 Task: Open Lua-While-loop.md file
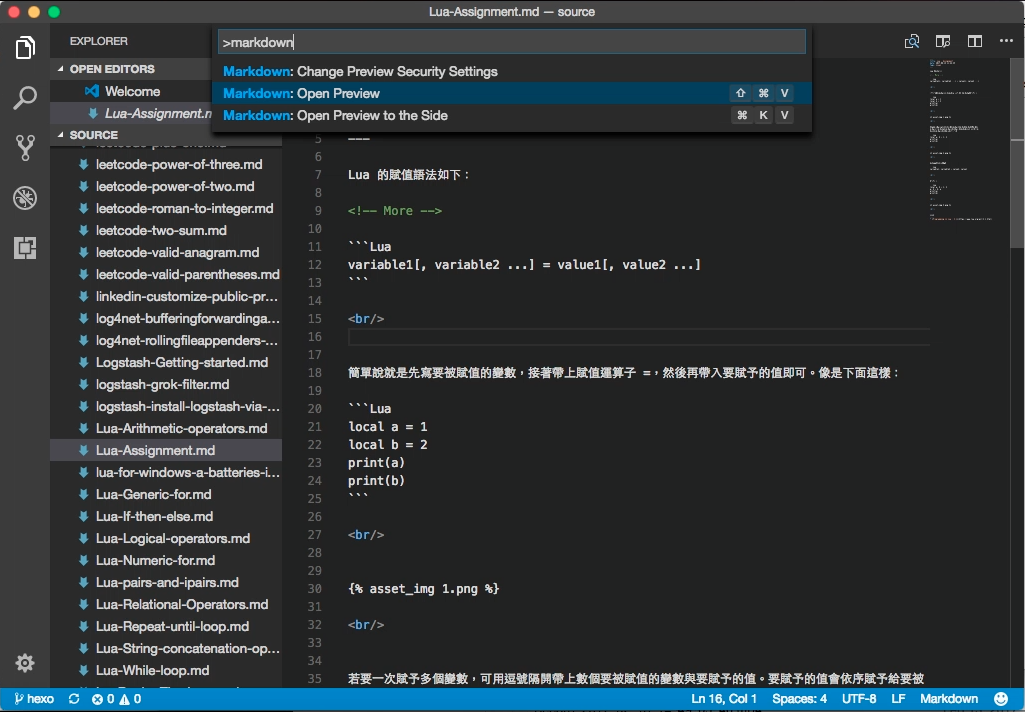tap(166, 670)
